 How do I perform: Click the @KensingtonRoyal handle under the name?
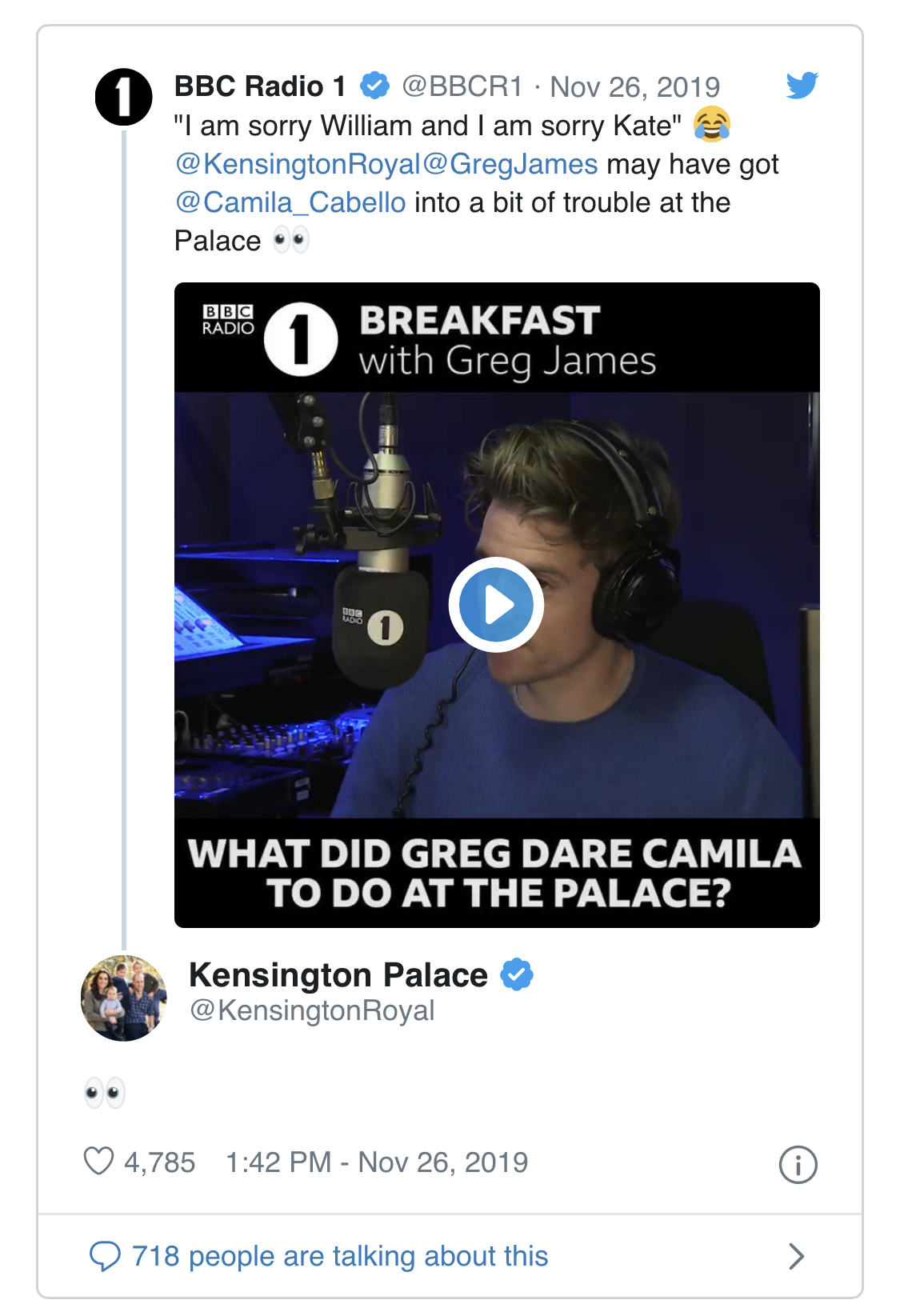[312, 1010]
